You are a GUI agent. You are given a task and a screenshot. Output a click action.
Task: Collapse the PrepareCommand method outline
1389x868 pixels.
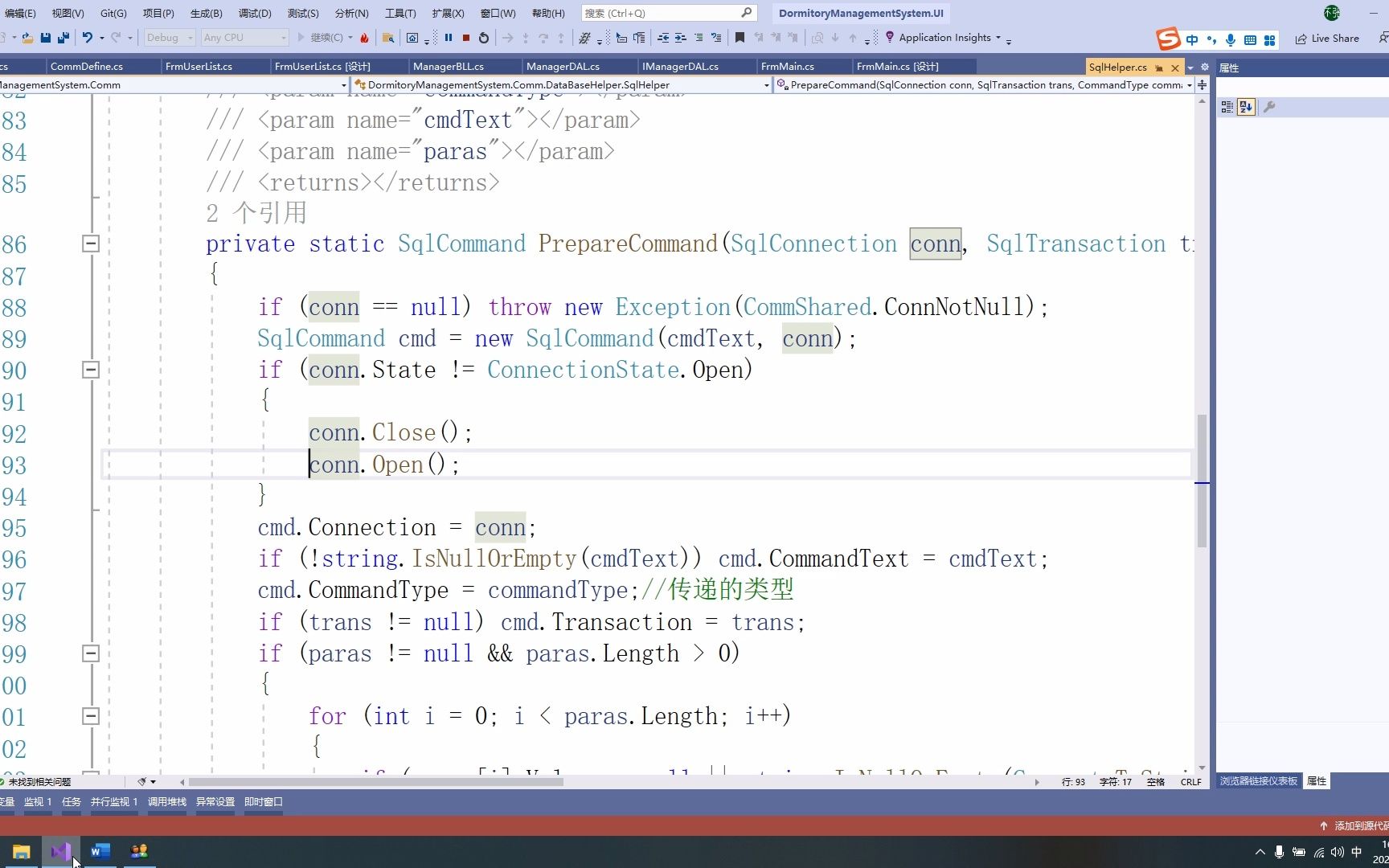coord(91,244)
